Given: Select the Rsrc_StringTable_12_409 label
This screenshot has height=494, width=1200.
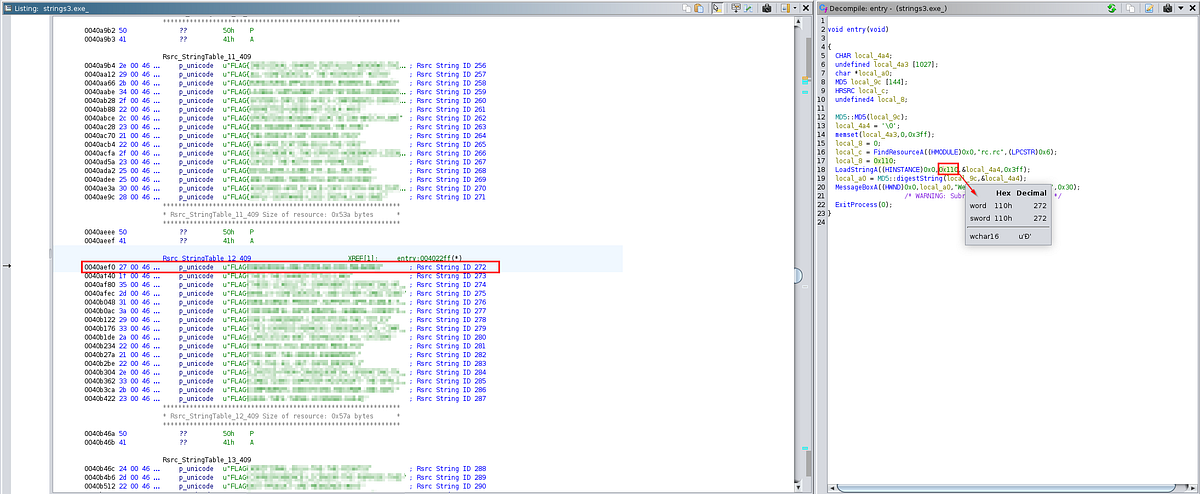Looking at the screenshot, I should (206, 259).
